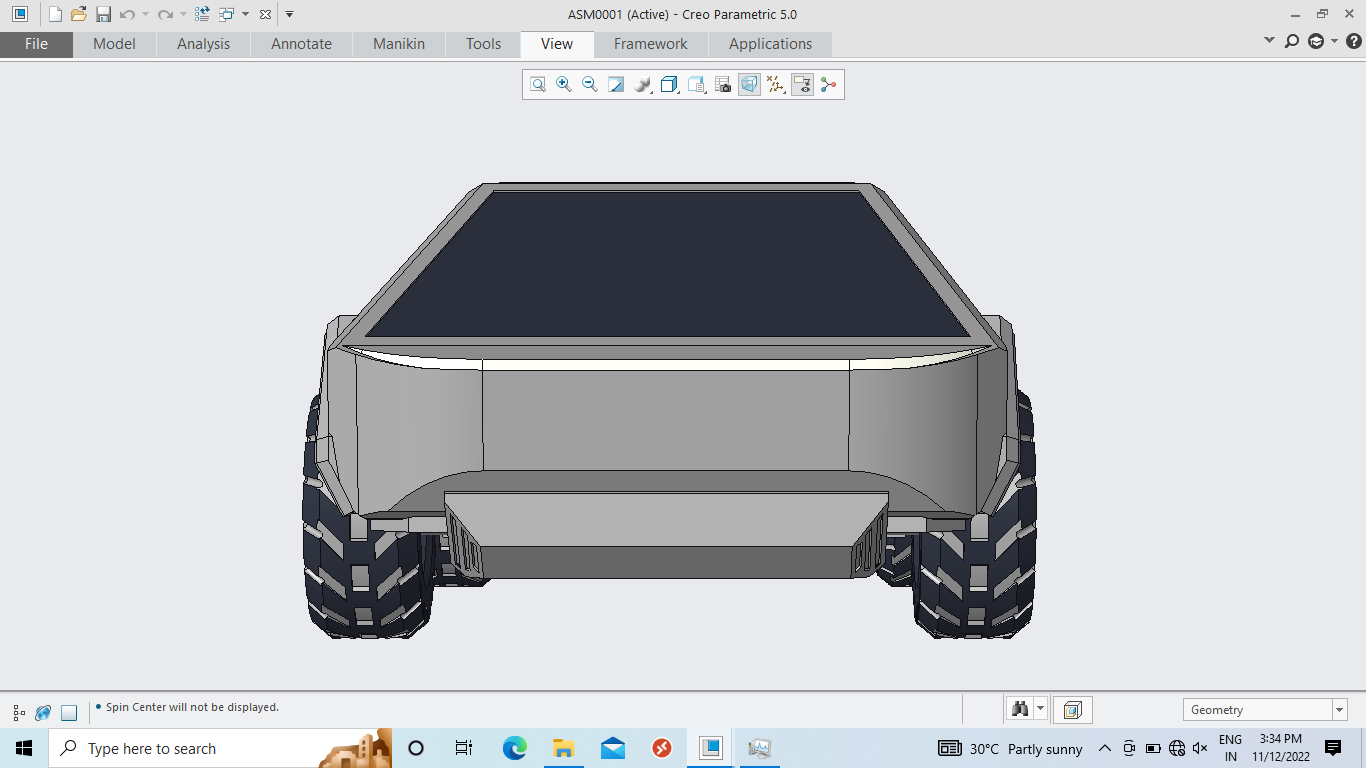Open the Find tool with binoculars icon
The width and height of the screenshot is (1366, 768).
point(1020,709)
